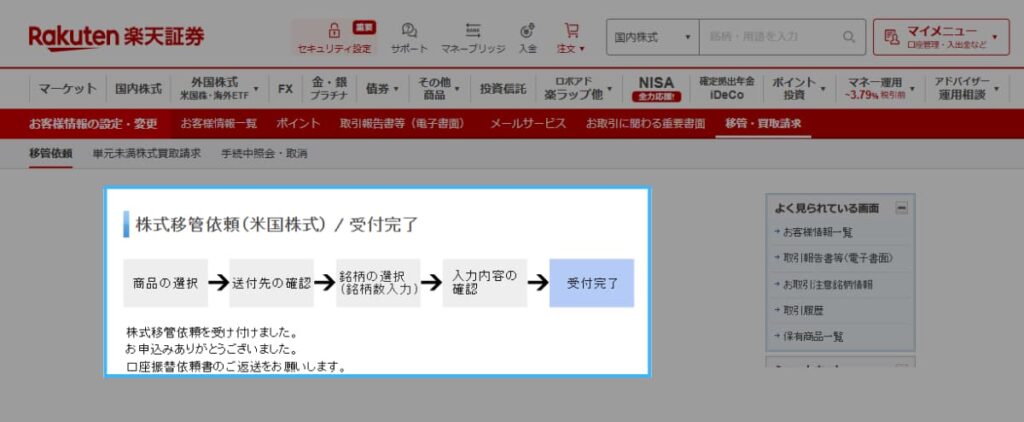Expand the マネー運用 menu

[879, 88]
